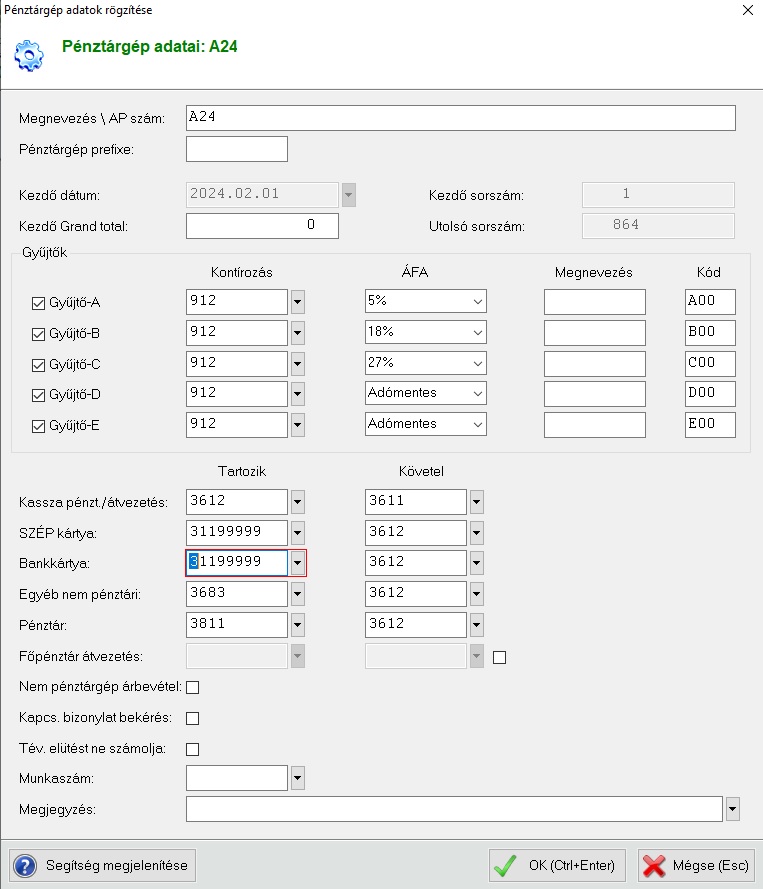Enable Nem pénztárgép árbevétel checkbox
Image resolution: width=763 pixels, height=889 pixels.
coord(193,687)
